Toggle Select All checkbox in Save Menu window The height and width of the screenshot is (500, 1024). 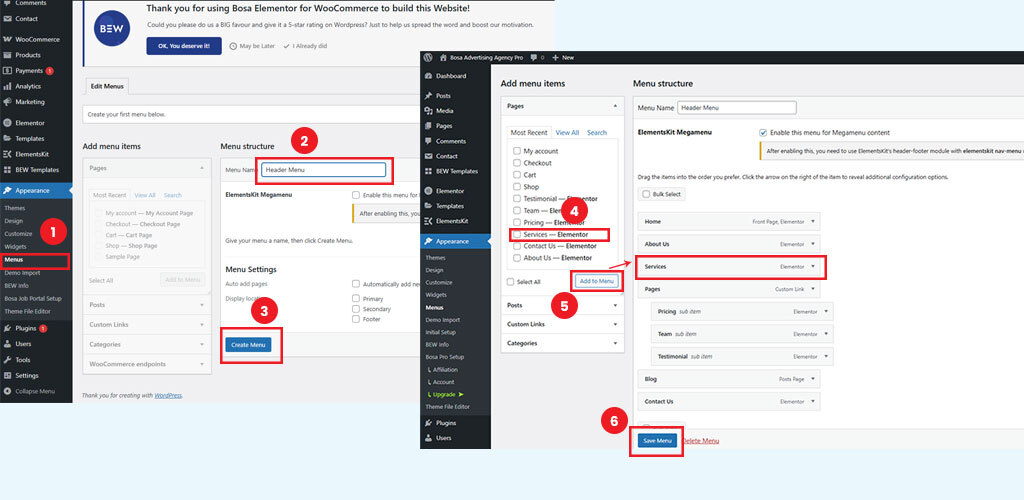coord(511,281)
